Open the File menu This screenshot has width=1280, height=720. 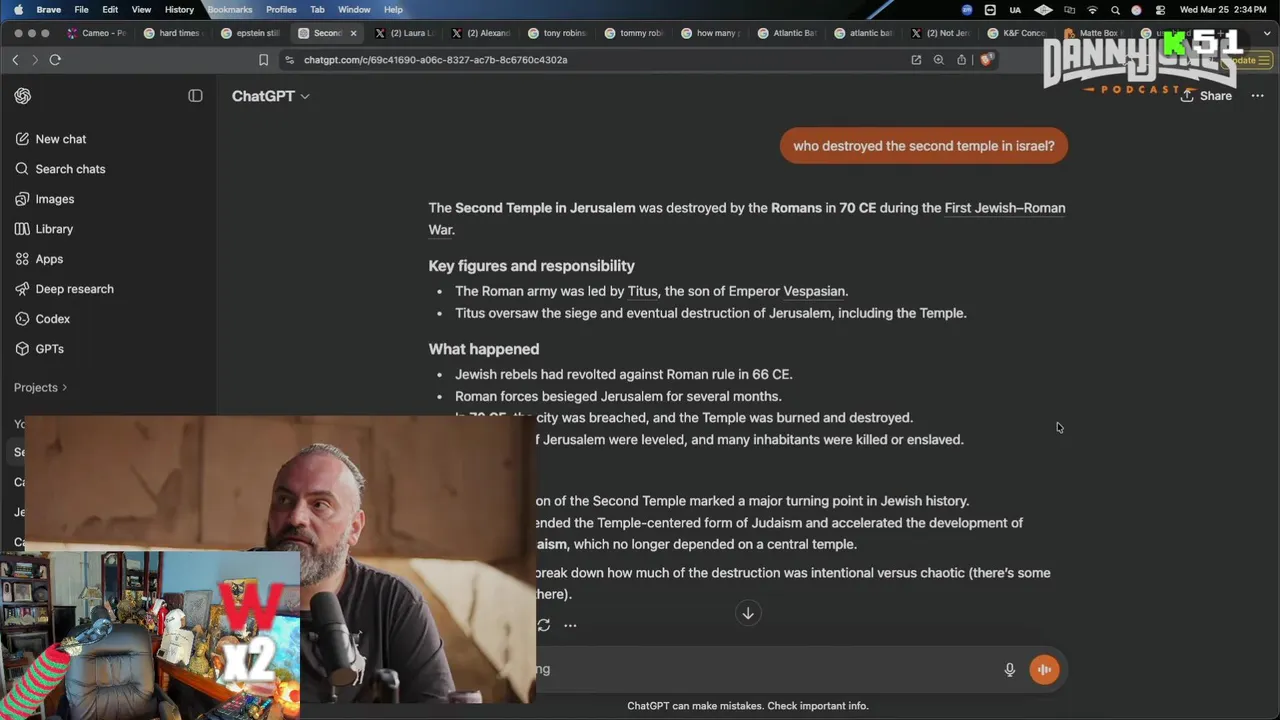[81, 10]
